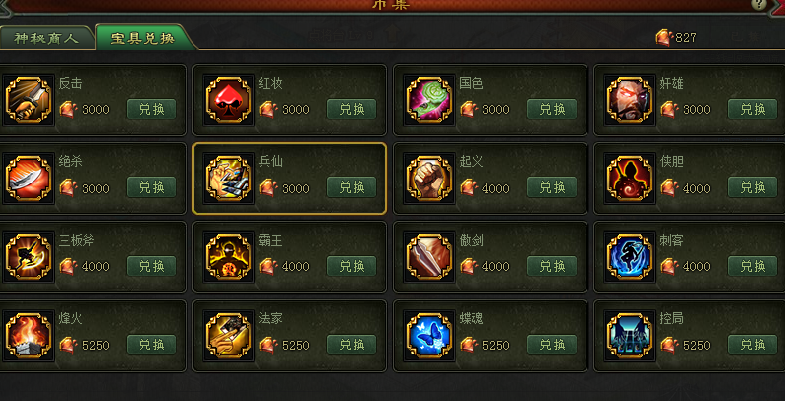This screenshot has width=785, height=401.
Task: Redeem 法家 with the 兑换 button
Action: pyautogui.click(x=351, y=344)
